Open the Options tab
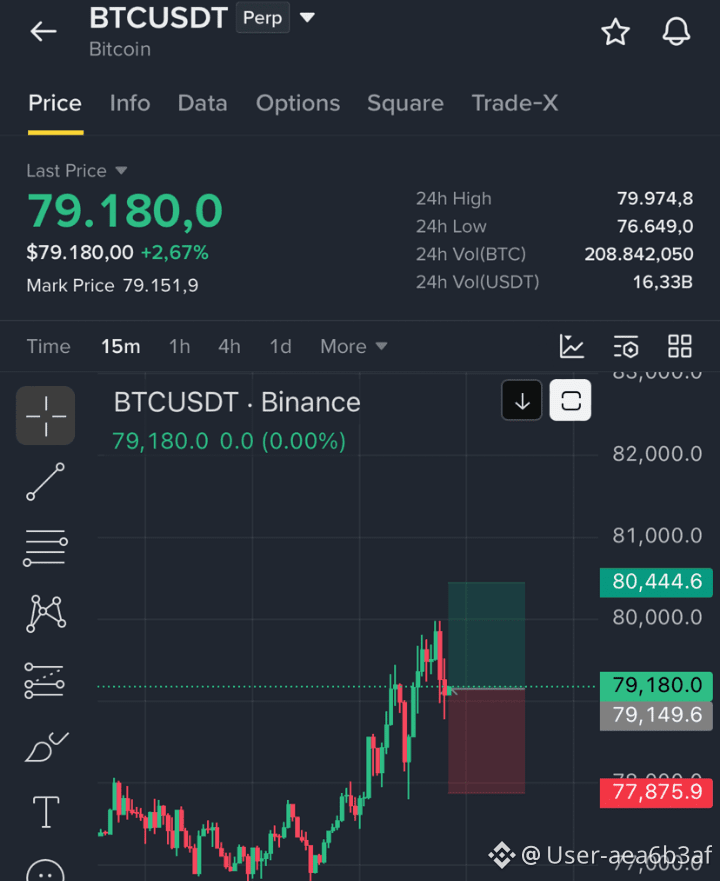Image resolution: width=720 pixels, height=881 pixels. (x=298, y=103)
